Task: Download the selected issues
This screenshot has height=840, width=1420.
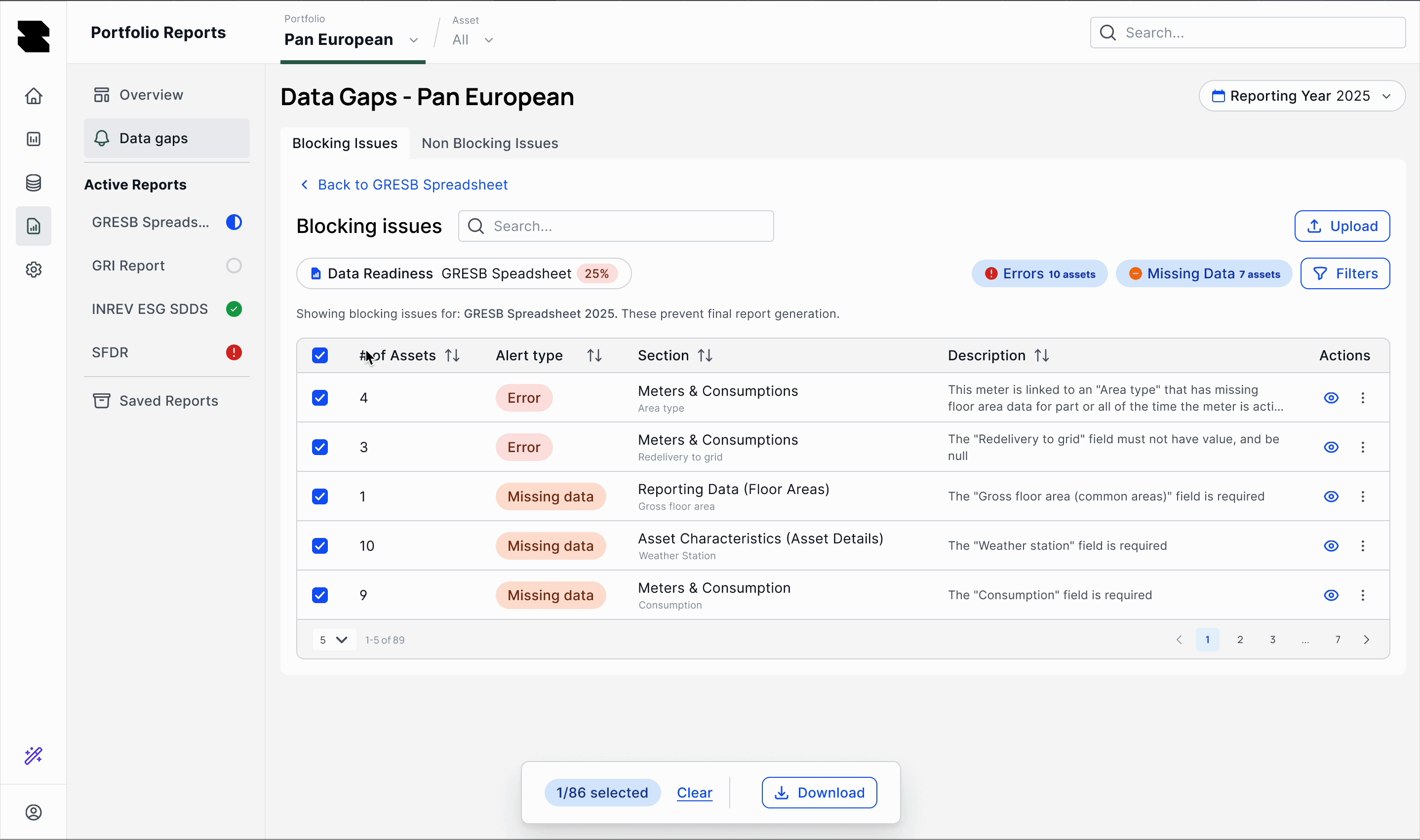Action: click(819, 793)
